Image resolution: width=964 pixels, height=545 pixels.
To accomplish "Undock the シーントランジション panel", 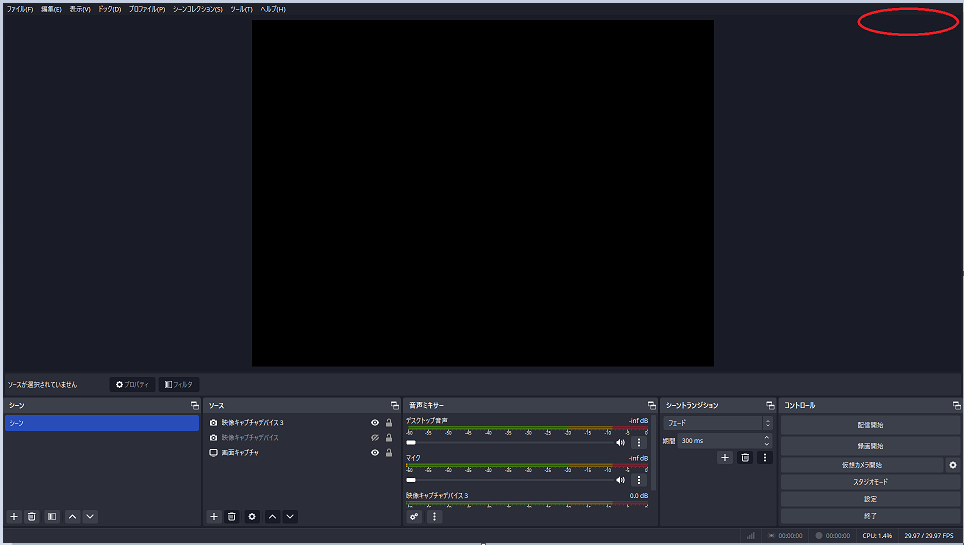I will tap(770, 405).
